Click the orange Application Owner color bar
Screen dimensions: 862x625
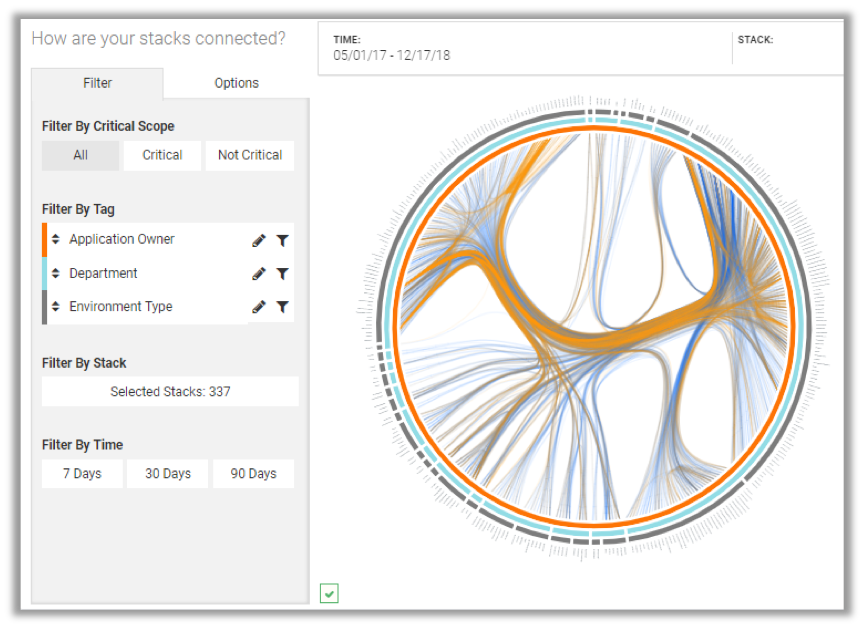point(44,240)
